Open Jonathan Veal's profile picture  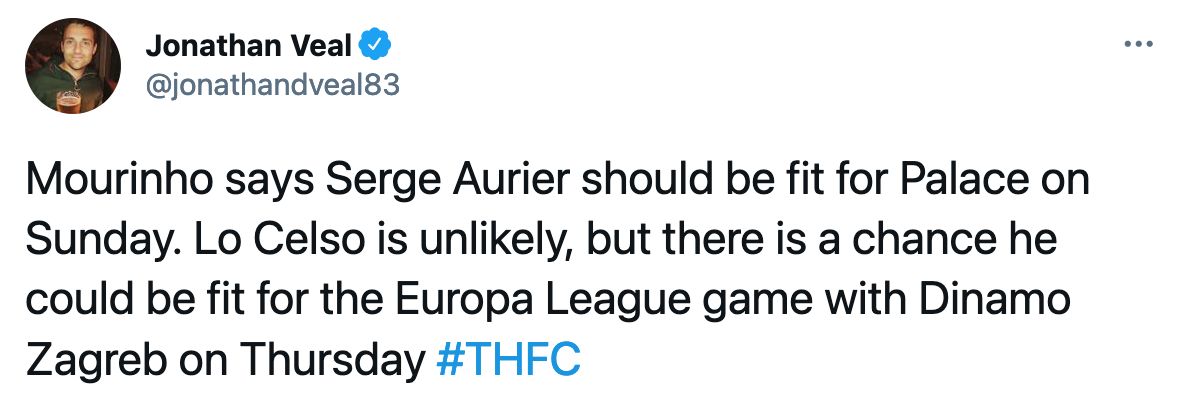(67, 67)
